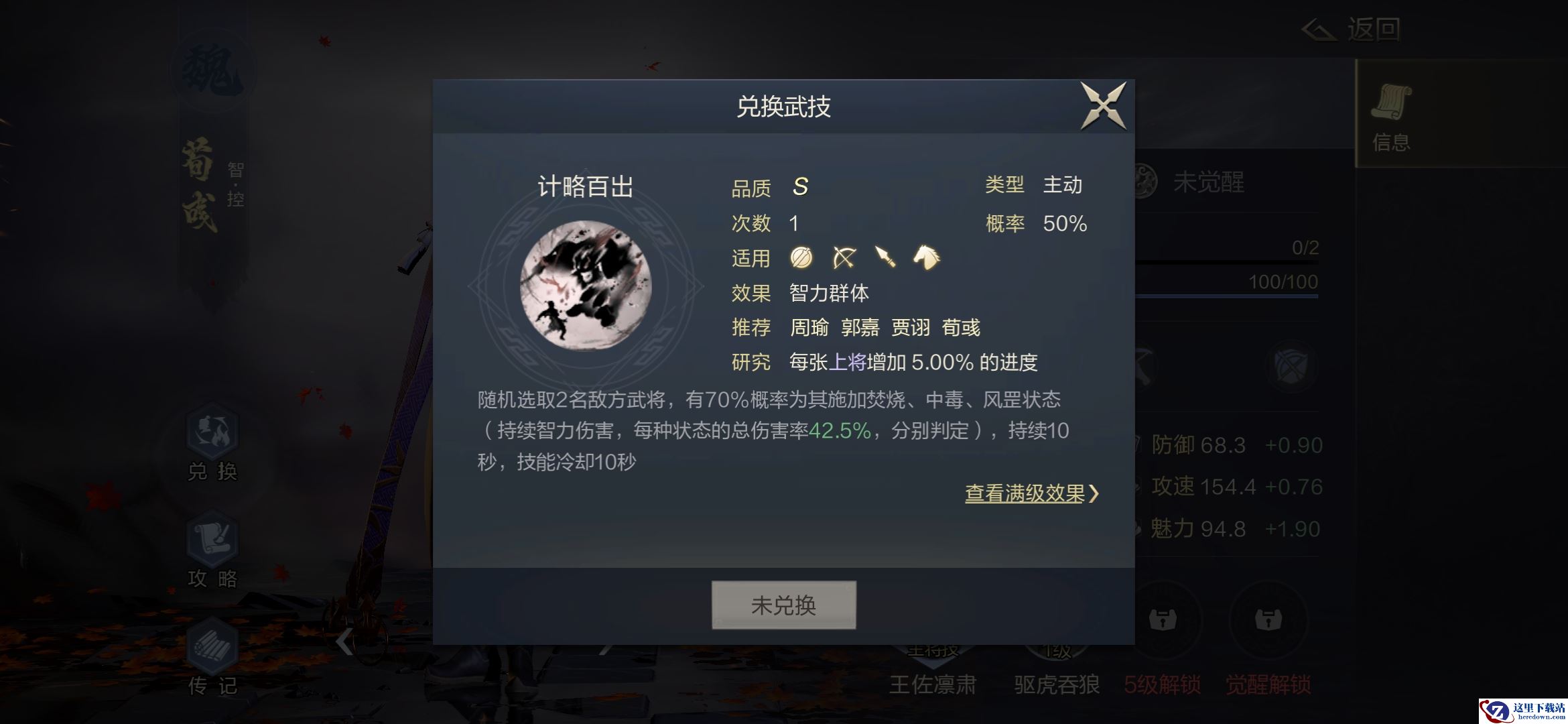
Task: Tap the 计略百出 skill emblem
Action: [586, 286]
